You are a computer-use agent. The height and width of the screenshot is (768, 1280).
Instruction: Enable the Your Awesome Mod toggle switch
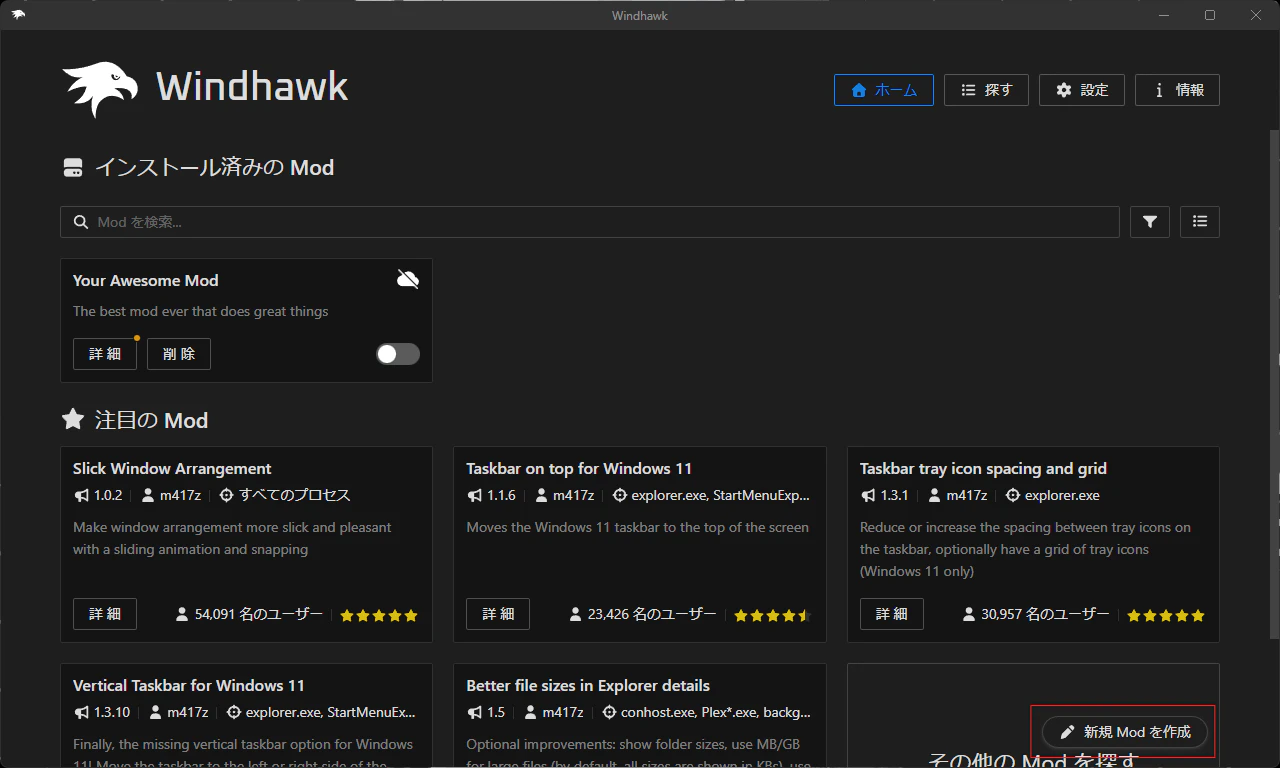398,354
